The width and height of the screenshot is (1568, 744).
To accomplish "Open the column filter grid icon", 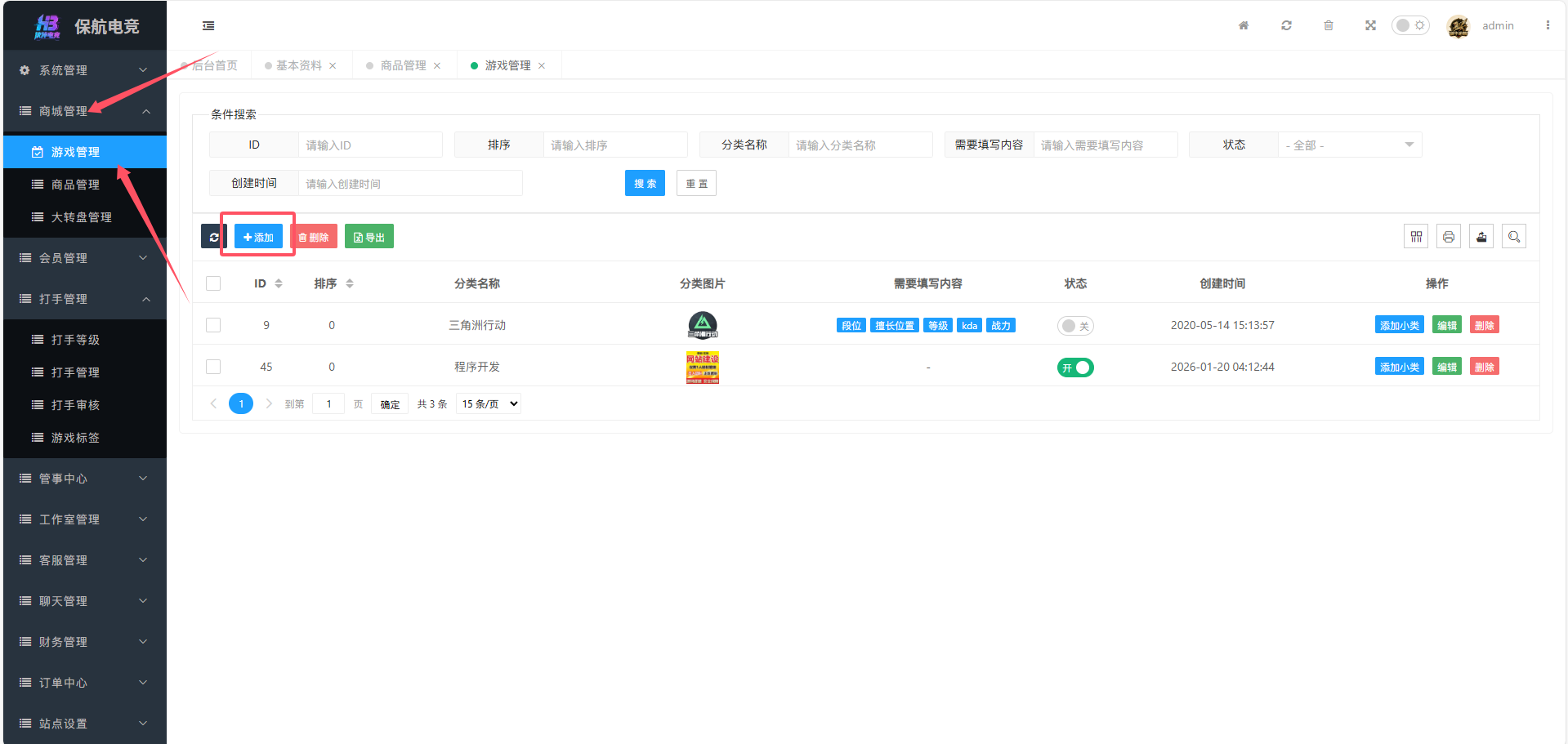I will tap(1416, 237).
